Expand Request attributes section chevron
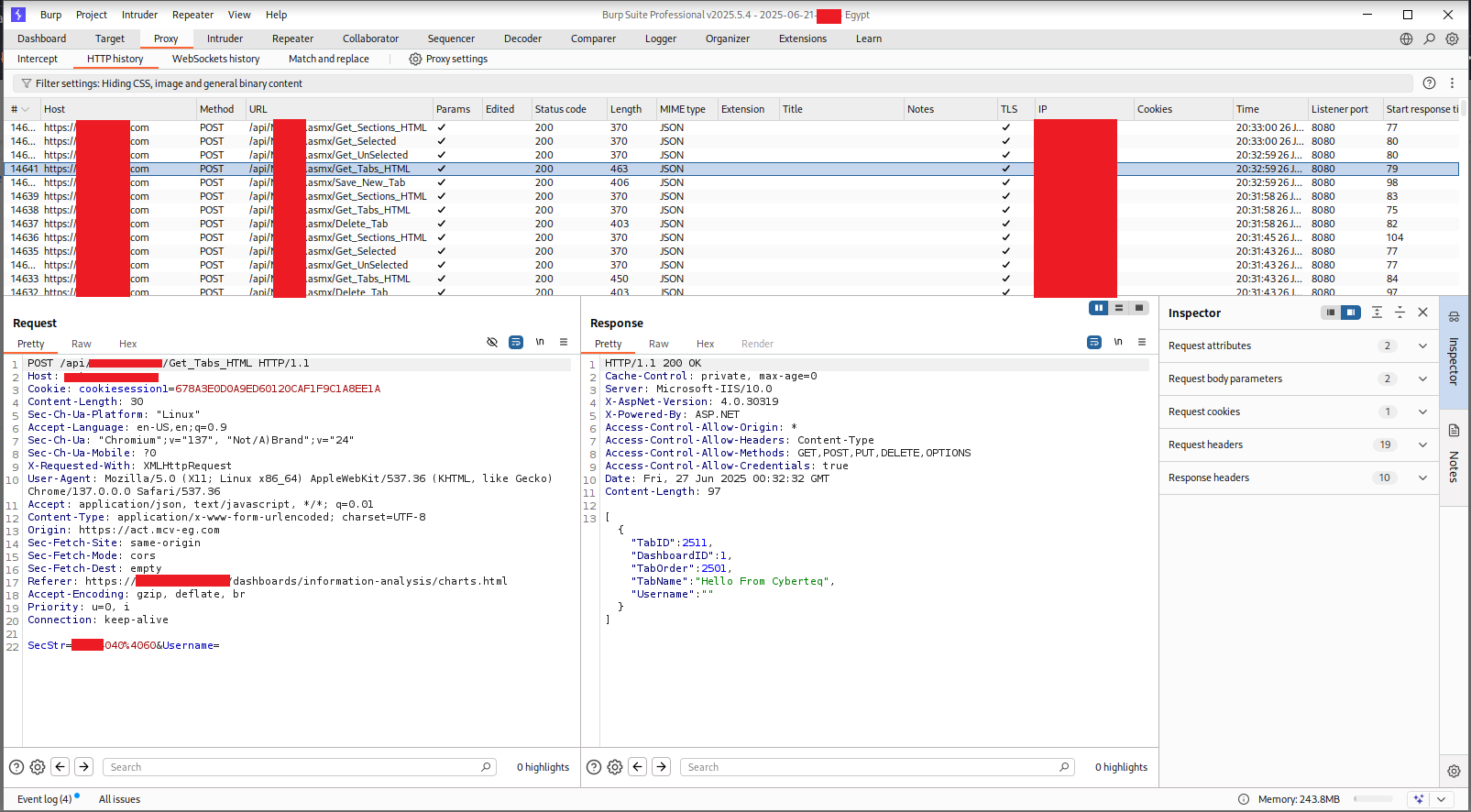Image resolution: width=1471 pixels, height=812 pixels. click(1422, 346)
